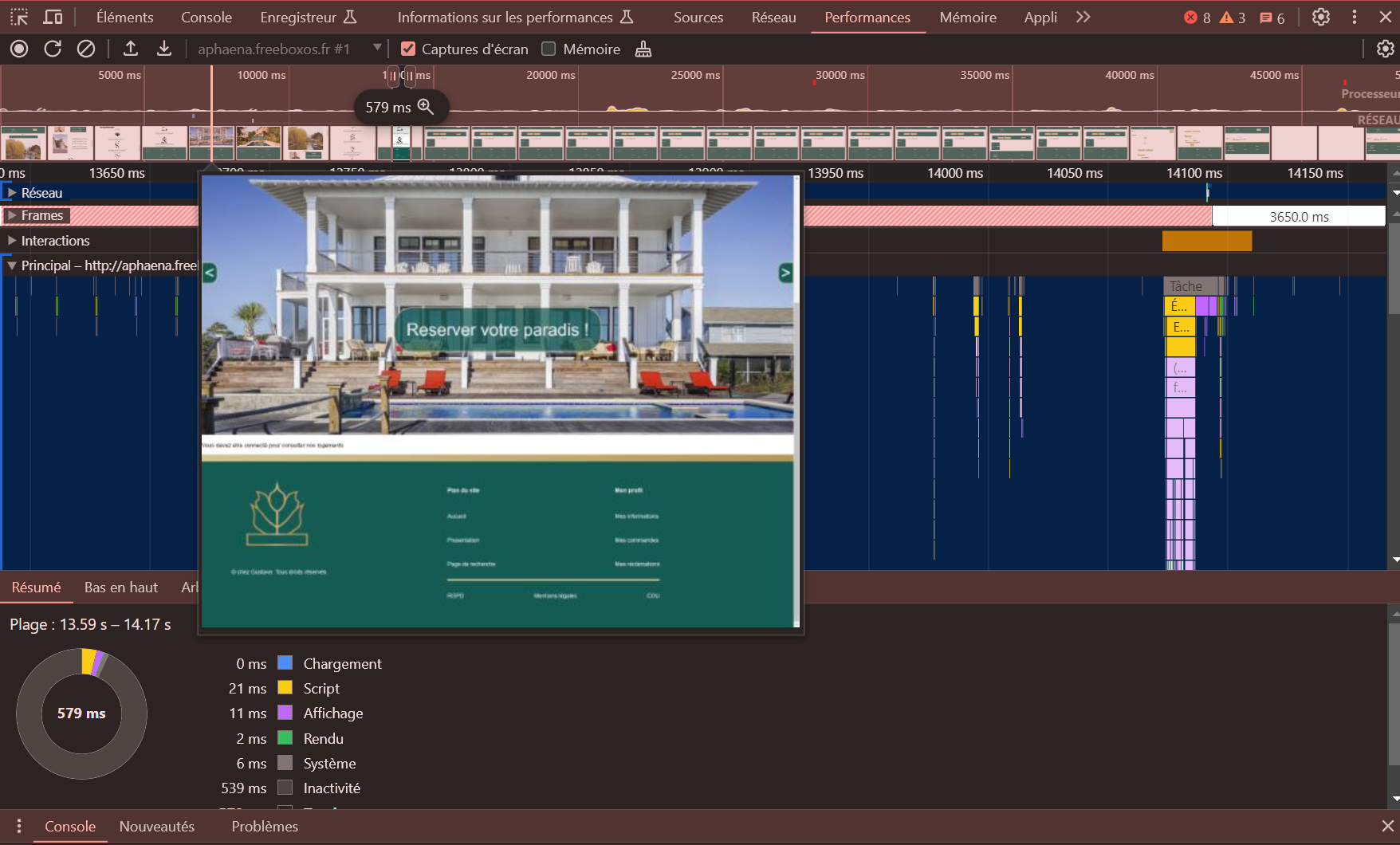Click the upload profile icon

pyautogui.click(x=131, y=49)
